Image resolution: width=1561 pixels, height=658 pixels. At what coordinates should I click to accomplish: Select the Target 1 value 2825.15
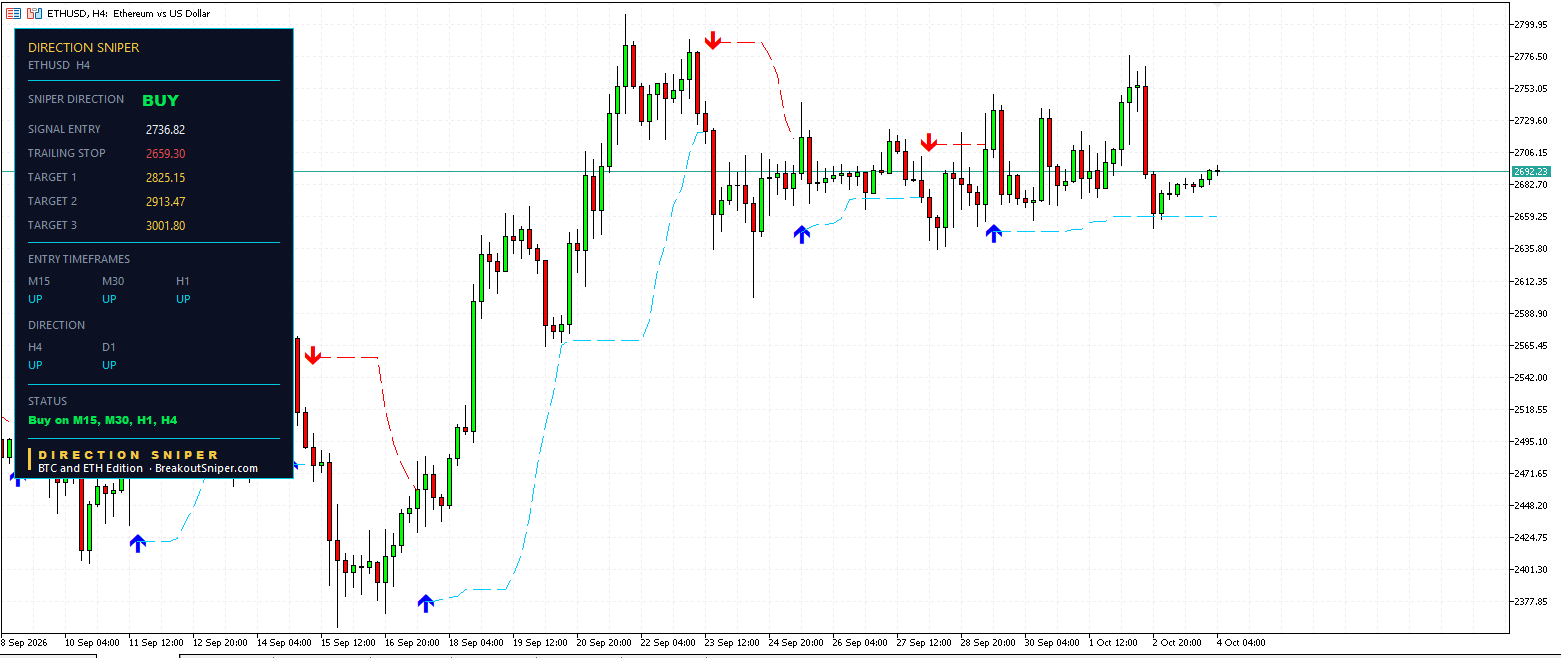tap(165, 177)
